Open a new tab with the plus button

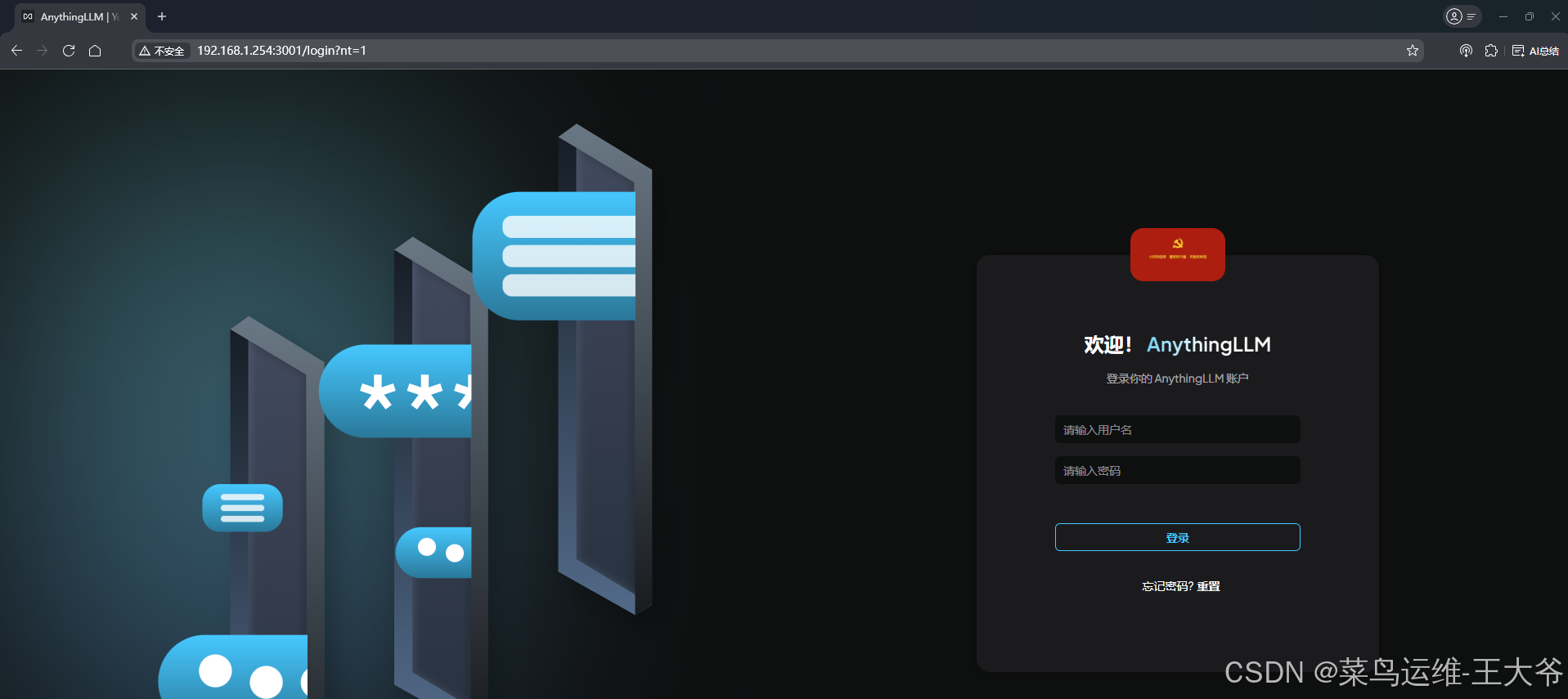click(x=162, y=16)
